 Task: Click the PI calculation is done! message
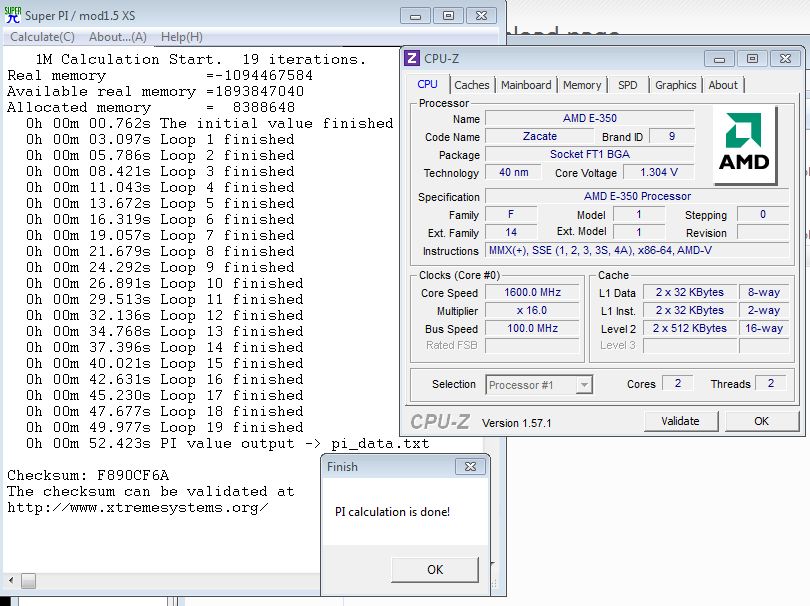click(392, 512)
